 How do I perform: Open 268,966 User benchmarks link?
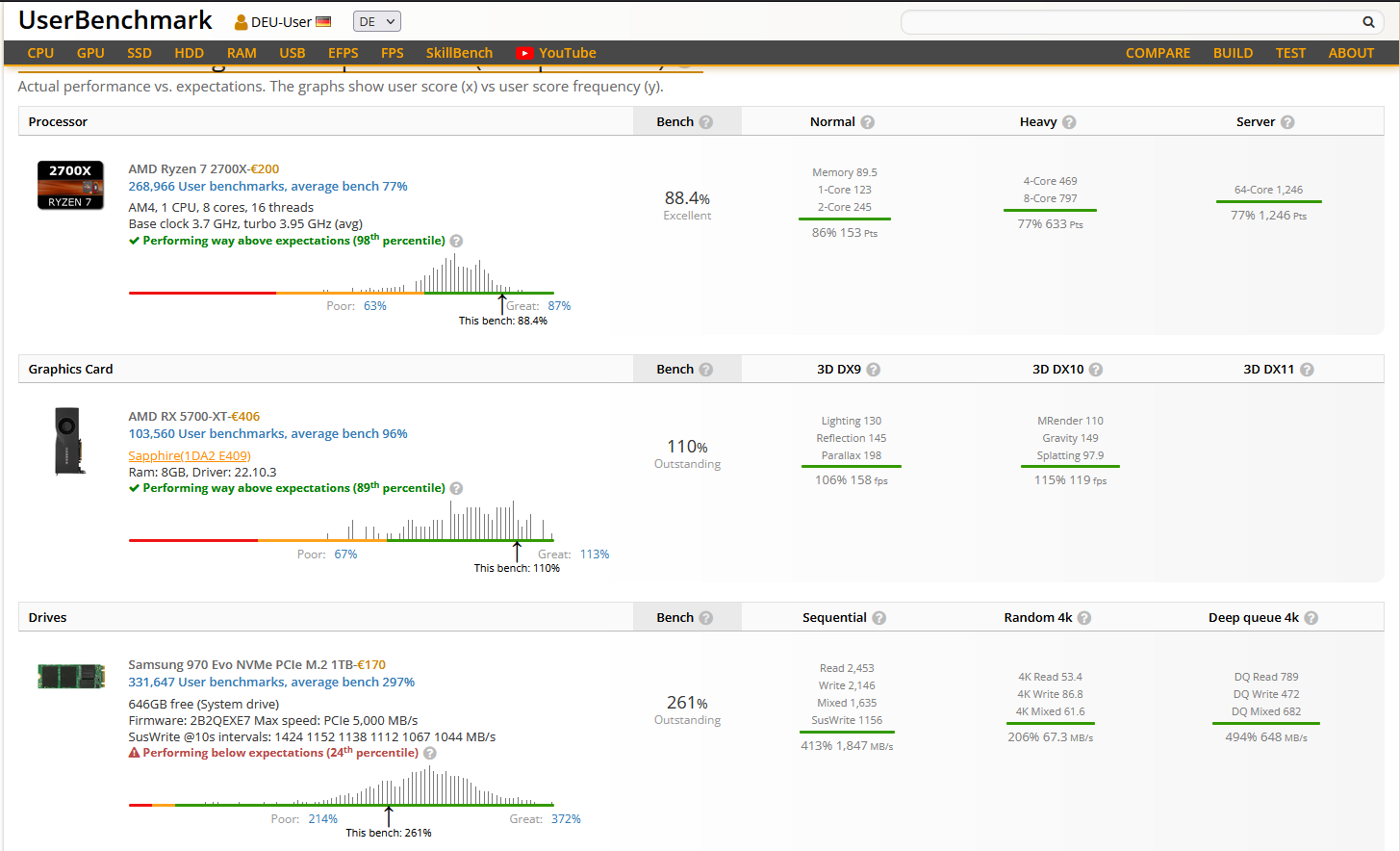click(x=267, y=186)
